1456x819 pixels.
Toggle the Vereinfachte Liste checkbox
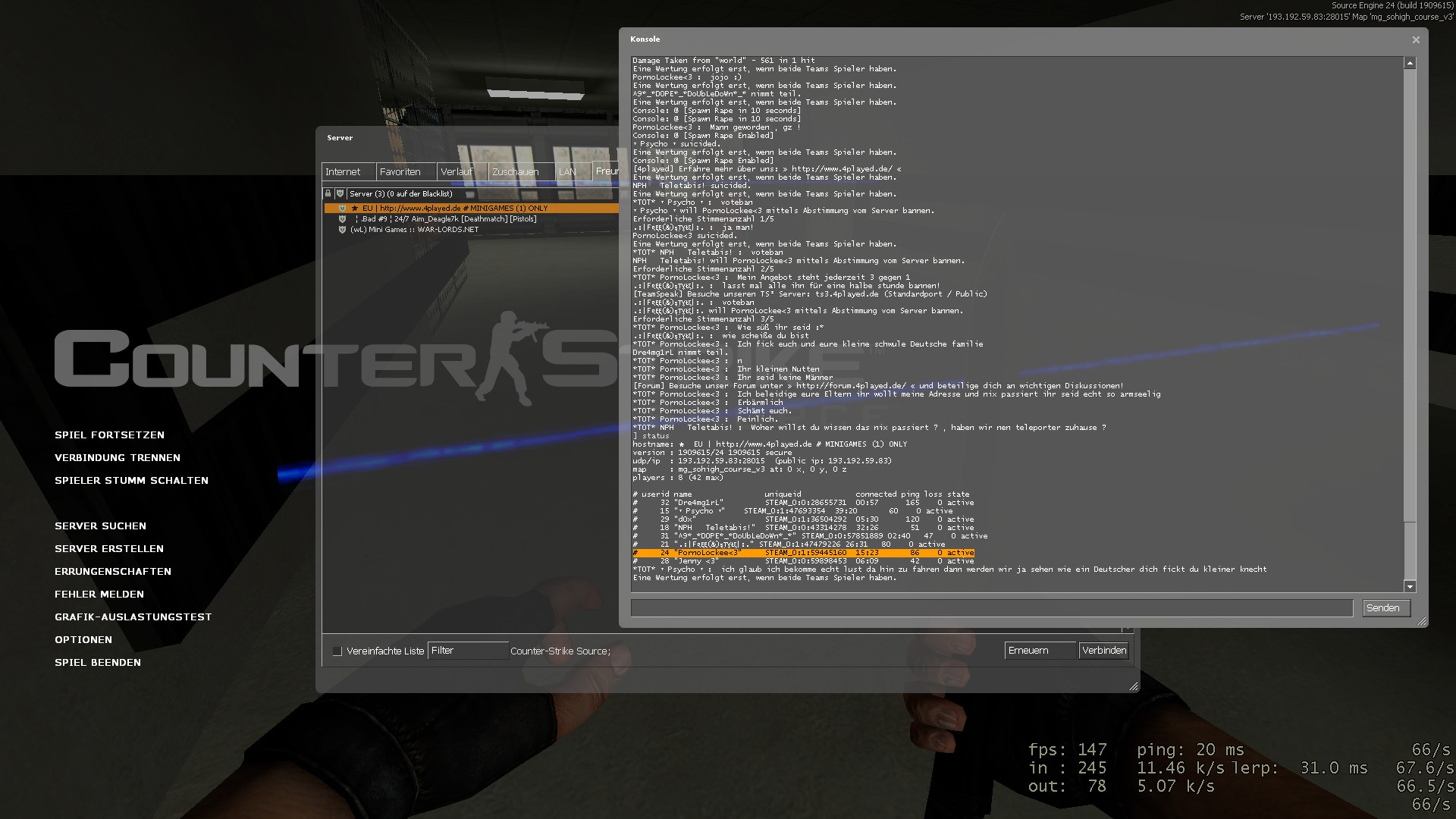pos(337,651)
